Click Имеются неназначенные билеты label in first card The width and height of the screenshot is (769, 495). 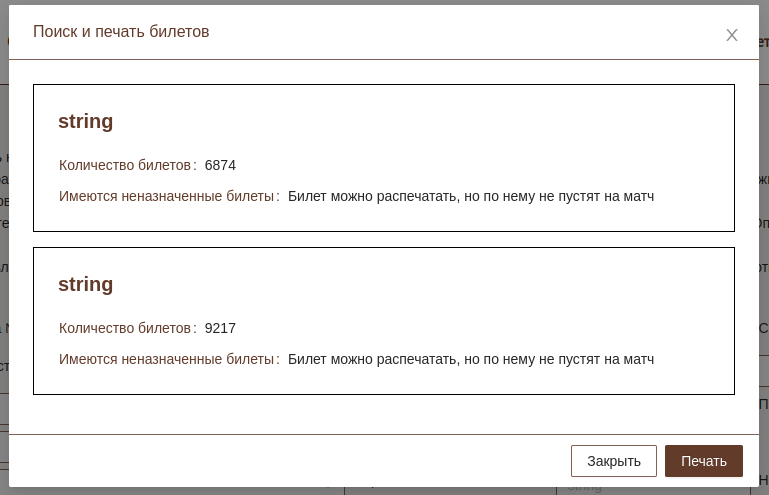coord(166,196)
